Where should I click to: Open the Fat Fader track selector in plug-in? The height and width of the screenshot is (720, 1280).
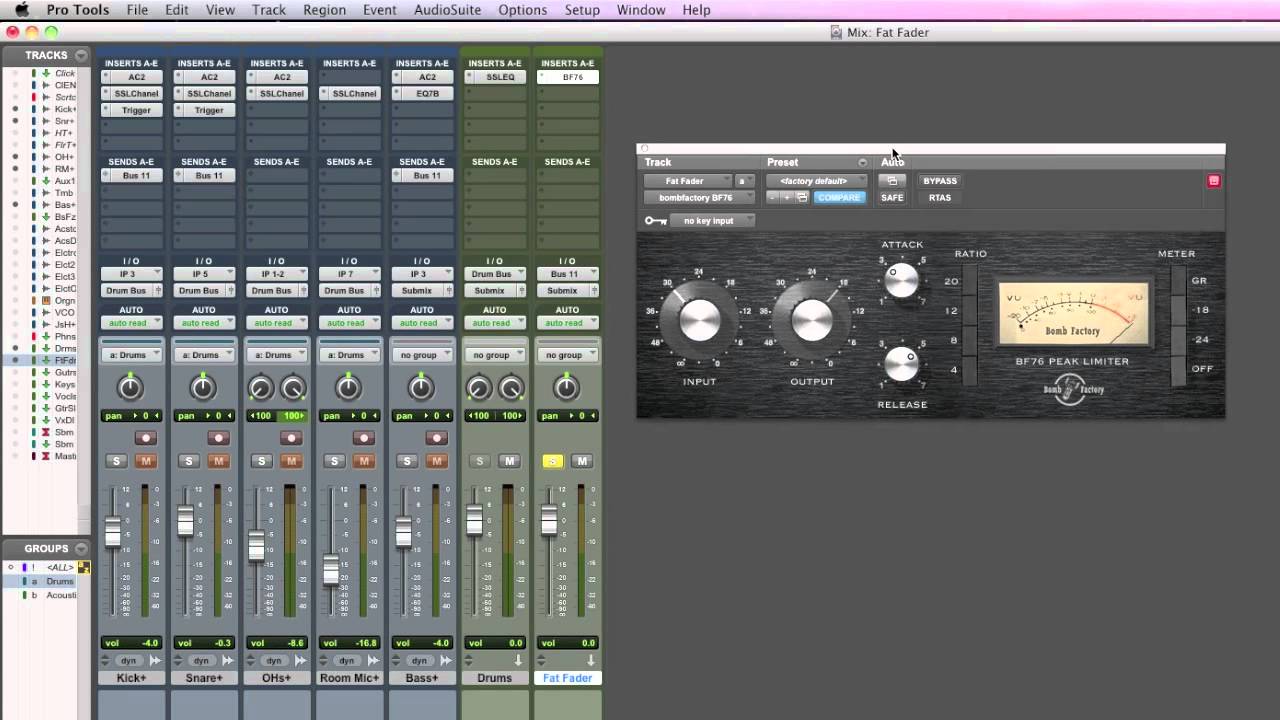[x=689, y=181]
